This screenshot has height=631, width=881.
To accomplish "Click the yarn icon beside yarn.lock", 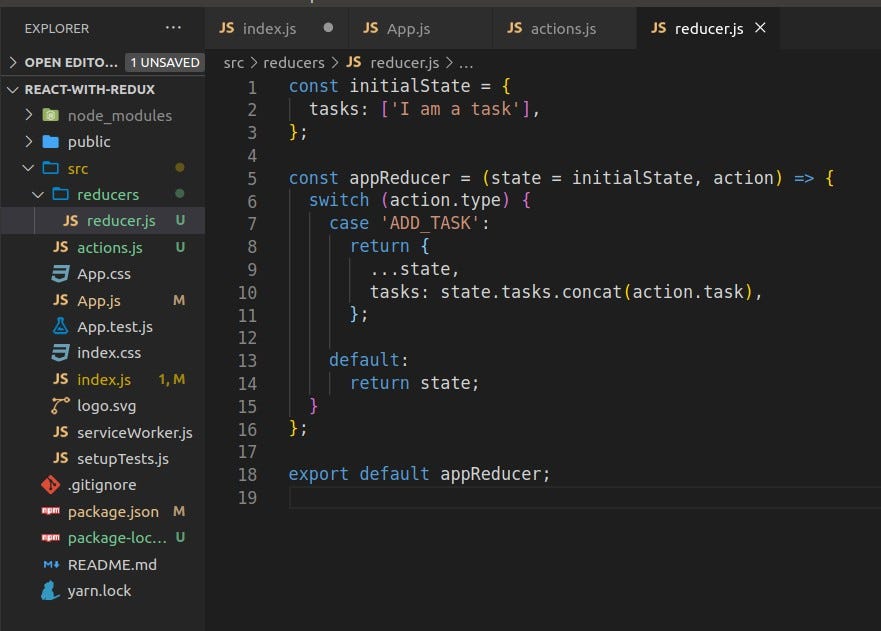I will coord(50,591).
